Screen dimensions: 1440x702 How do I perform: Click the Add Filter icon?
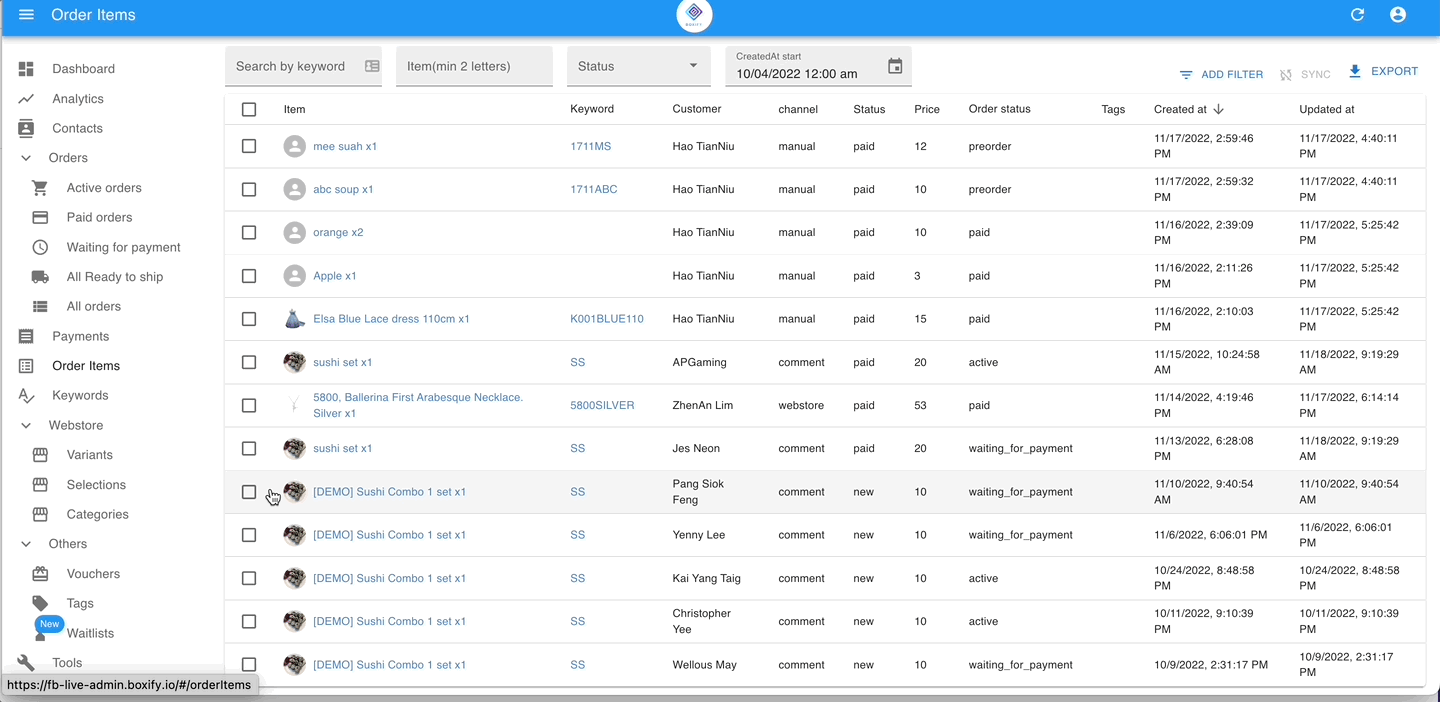pos(1186,75)
